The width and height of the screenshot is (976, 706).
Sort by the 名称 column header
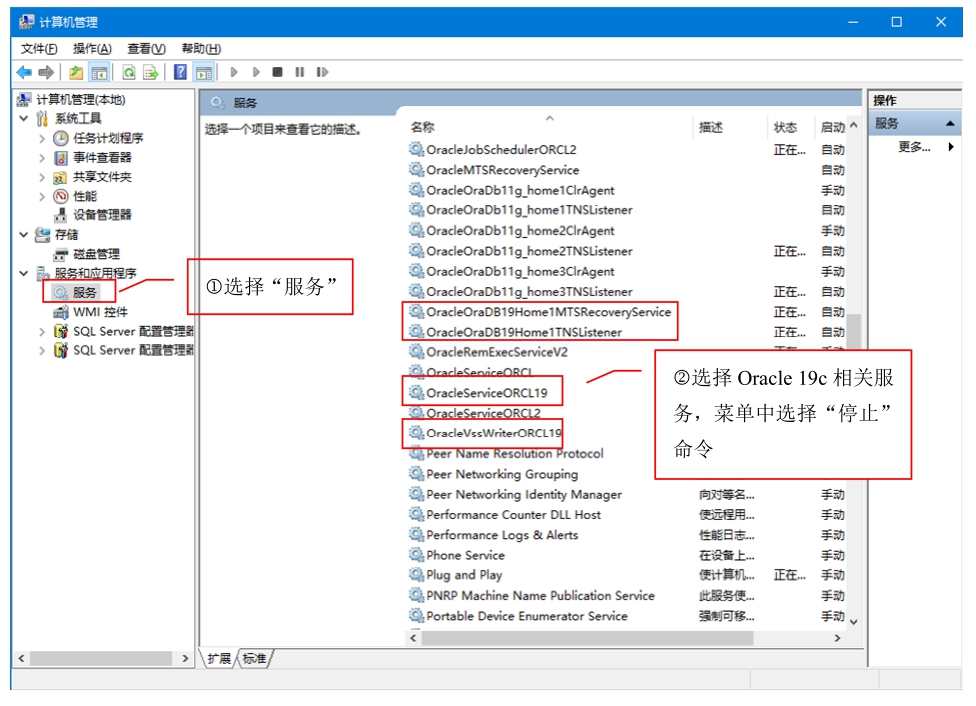(x=423, y=127)
